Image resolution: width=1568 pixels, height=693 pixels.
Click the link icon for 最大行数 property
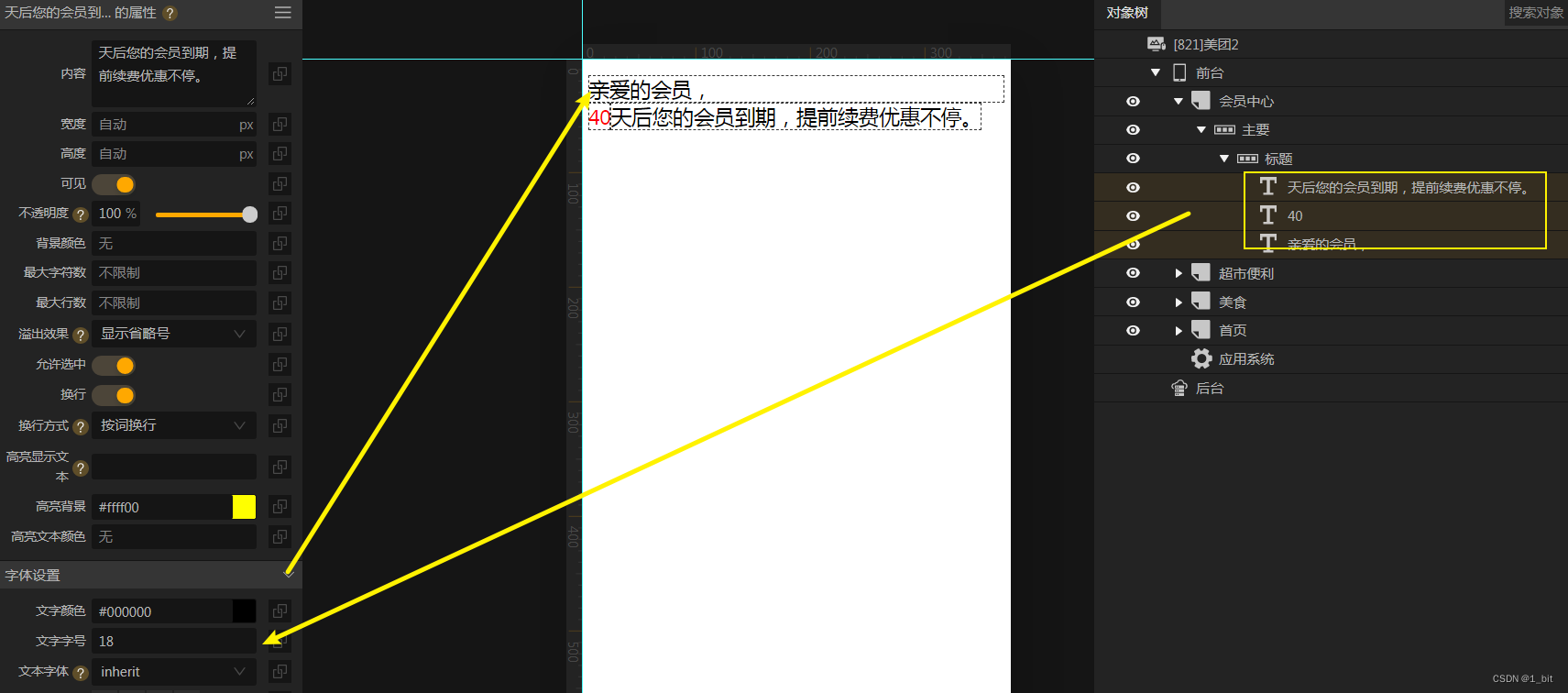(280, 302)
